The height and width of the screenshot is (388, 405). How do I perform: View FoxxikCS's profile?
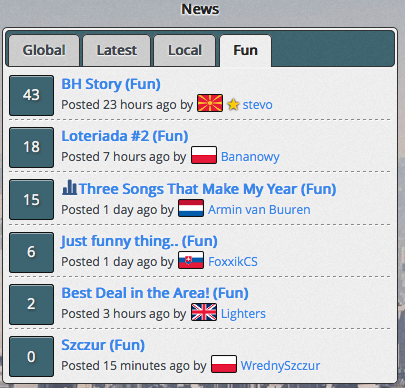pos(233,262)
